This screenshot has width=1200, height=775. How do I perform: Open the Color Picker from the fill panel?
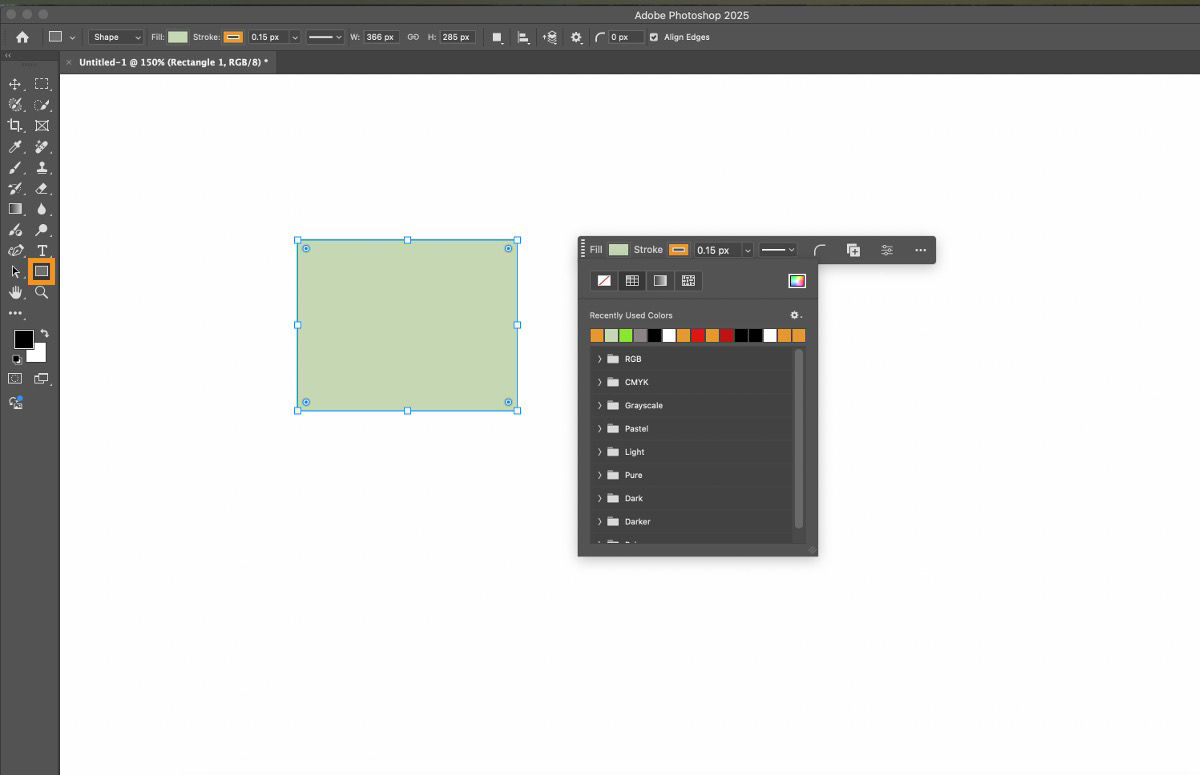[797, 280]
